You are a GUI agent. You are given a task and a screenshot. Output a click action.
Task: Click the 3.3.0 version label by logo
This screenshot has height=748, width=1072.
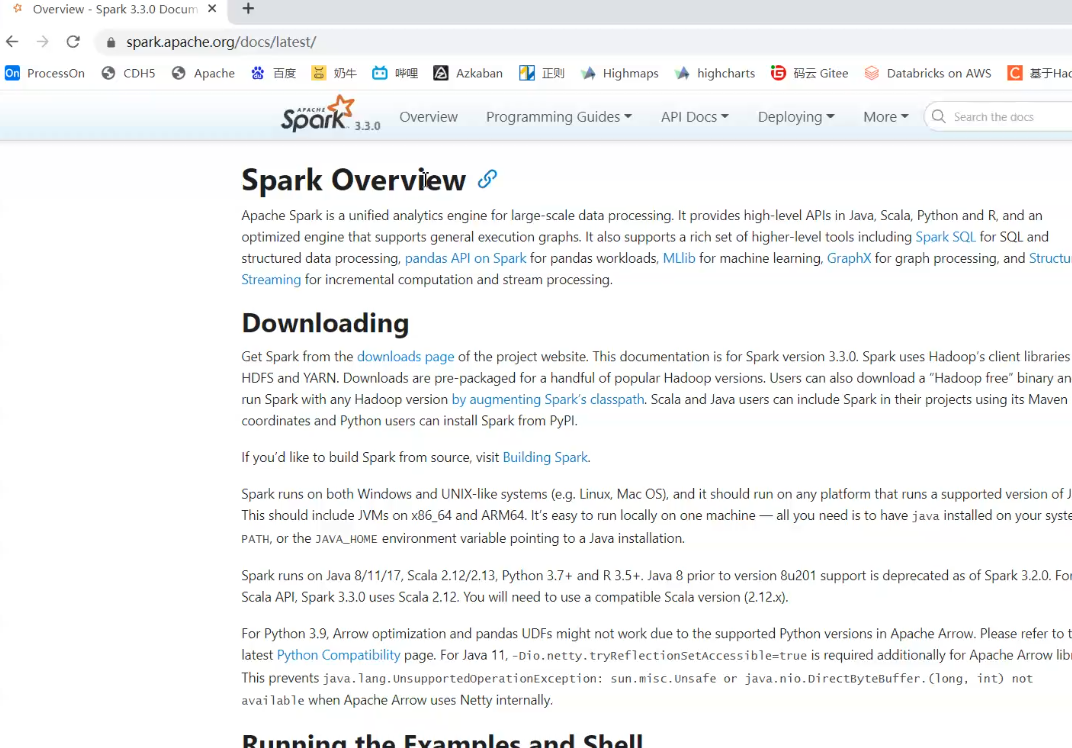pyautogui.click(x=367, y=126)
